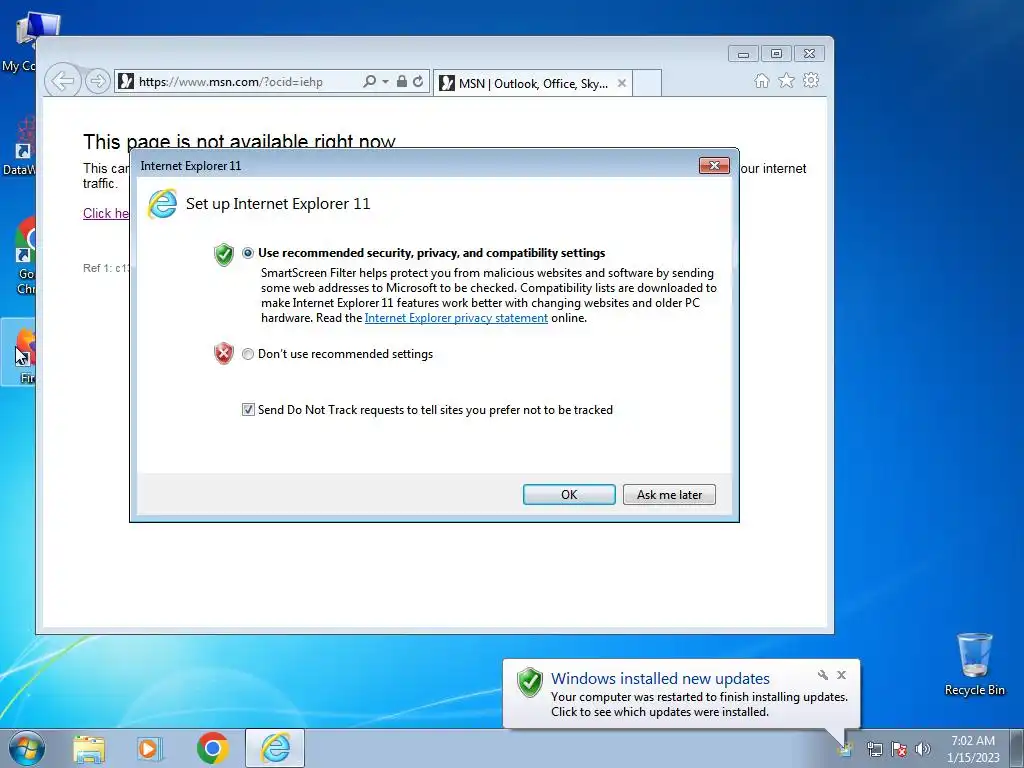The height and width of the screenshot is (768, 1024).
Task: Open Action Center flag in tray
Action: [899, 749]
